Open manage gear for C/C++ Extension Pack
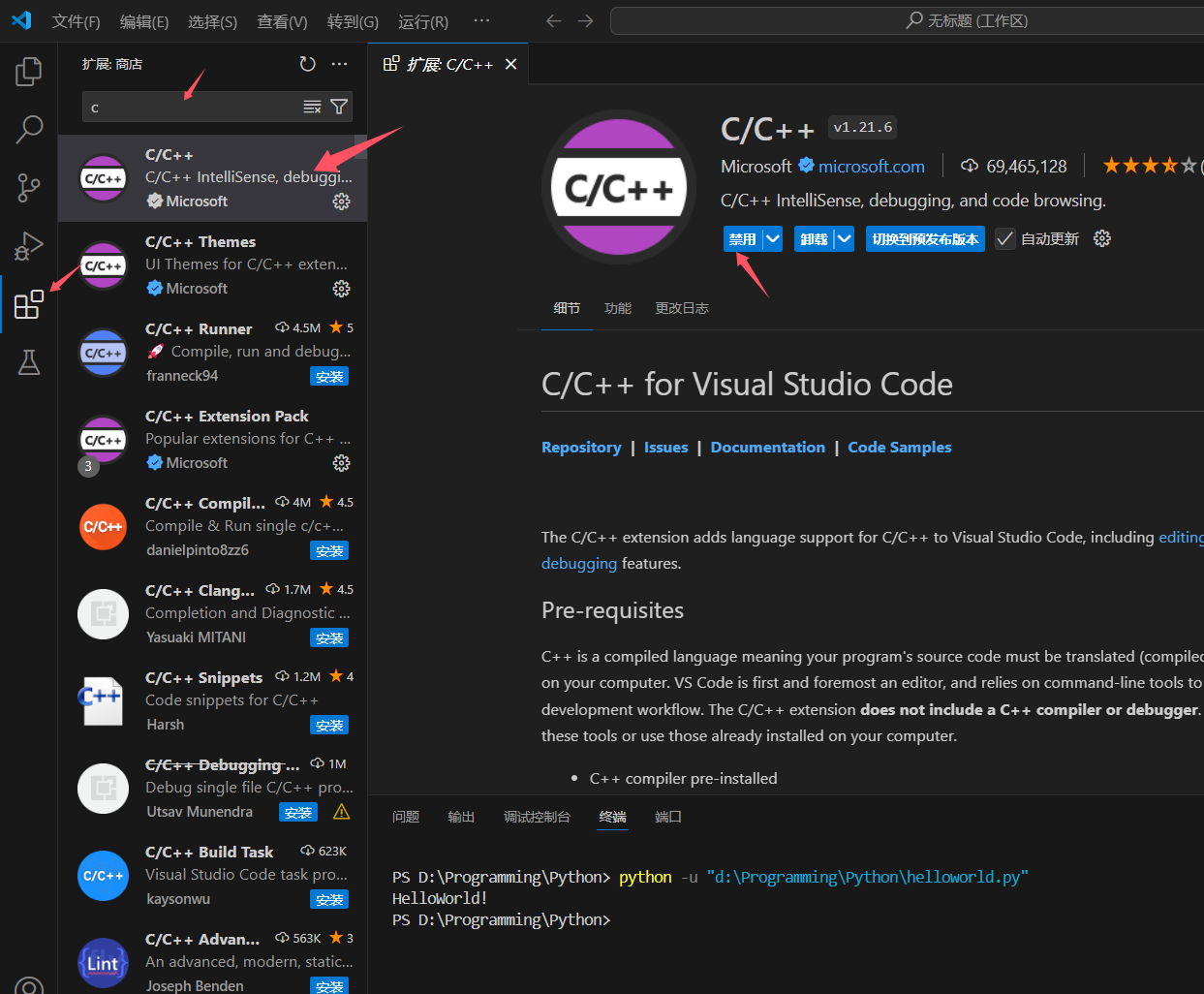Screen dimensions: 1204x994 [x=341, y=463]
